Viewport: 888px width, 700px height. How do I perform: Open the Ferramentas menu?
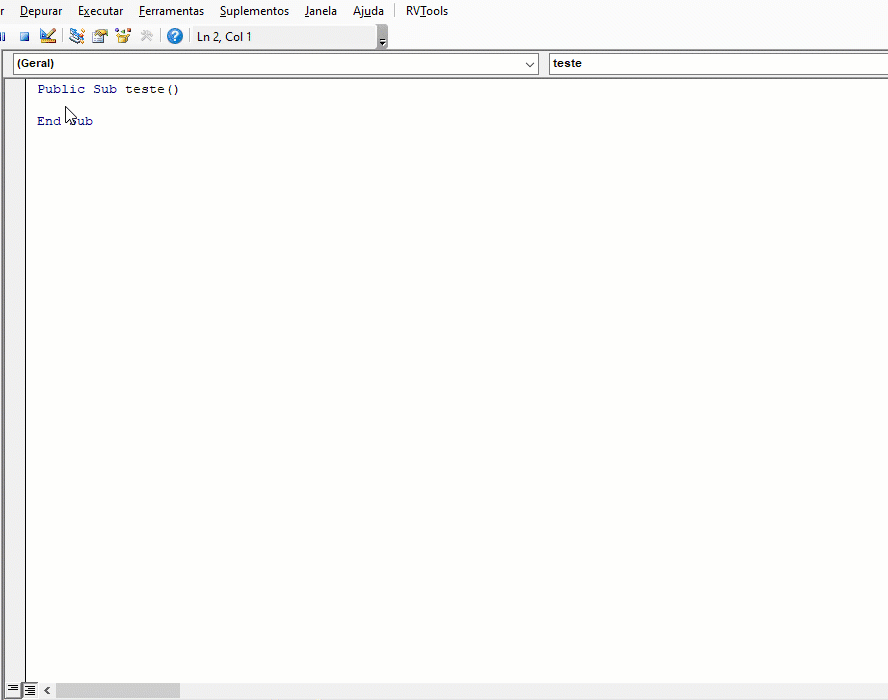click(171, 11)
